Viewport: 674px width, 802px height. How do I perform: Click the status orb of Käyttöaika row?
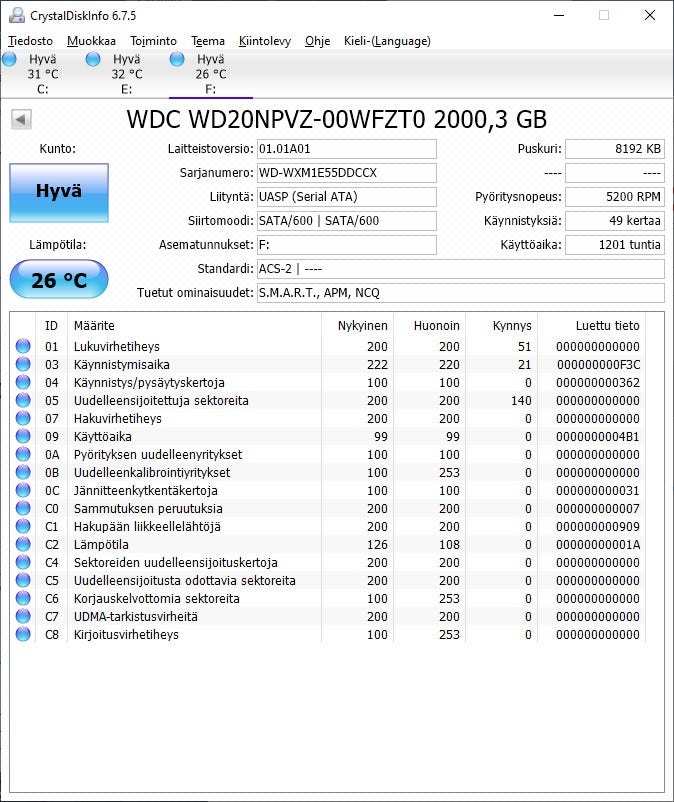pyautogui.click(x=23, y=436)
